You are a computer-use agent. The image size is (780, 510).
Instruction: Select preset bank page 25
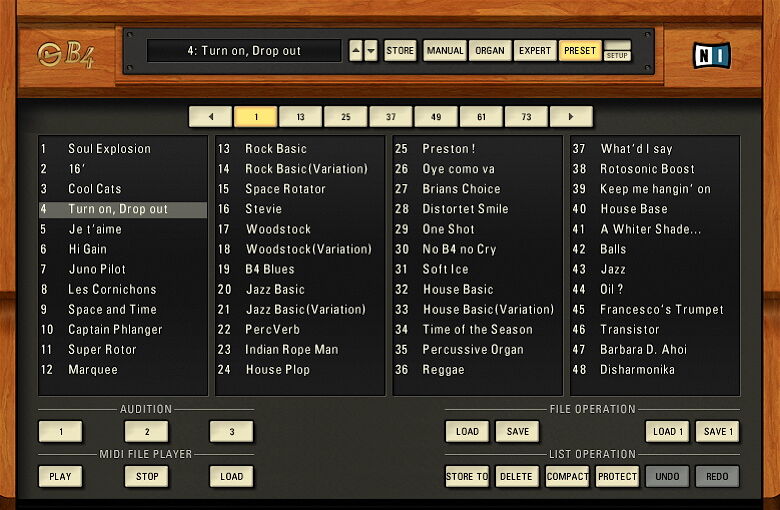coord(346,117)
